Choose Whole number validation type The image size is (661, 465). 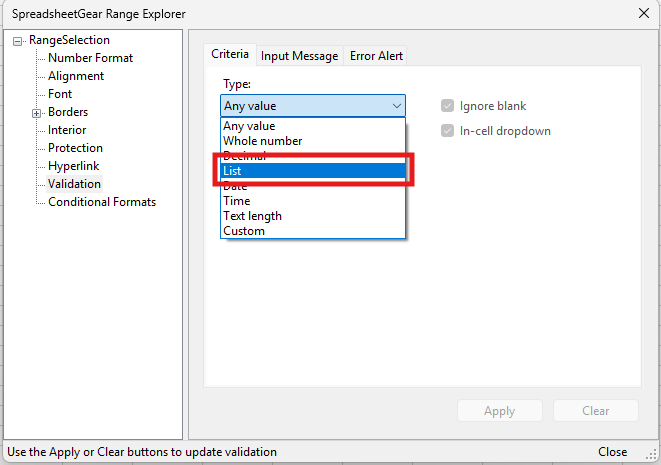coord(262,141)
